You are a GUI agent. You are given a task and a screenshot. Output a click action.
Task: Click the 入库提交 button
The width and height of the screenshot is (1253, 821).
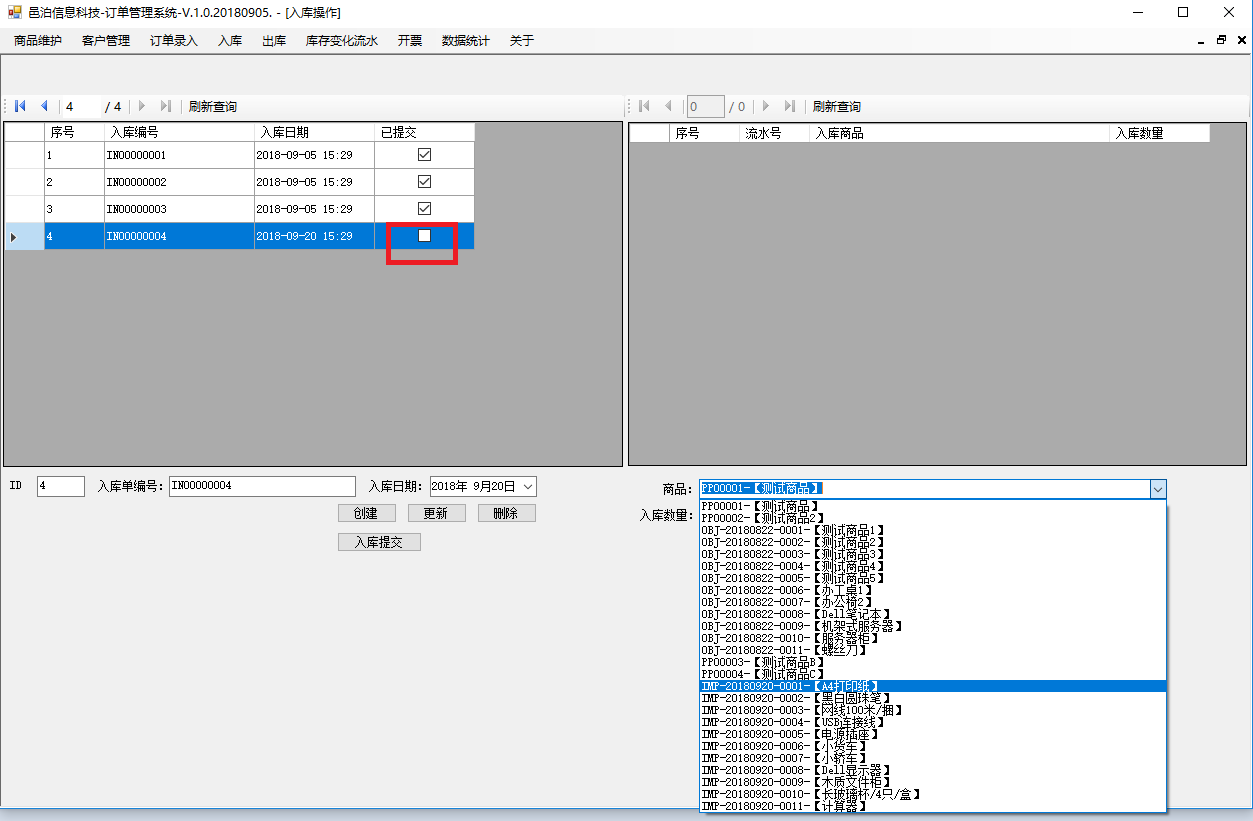click(x=379, y=542)
